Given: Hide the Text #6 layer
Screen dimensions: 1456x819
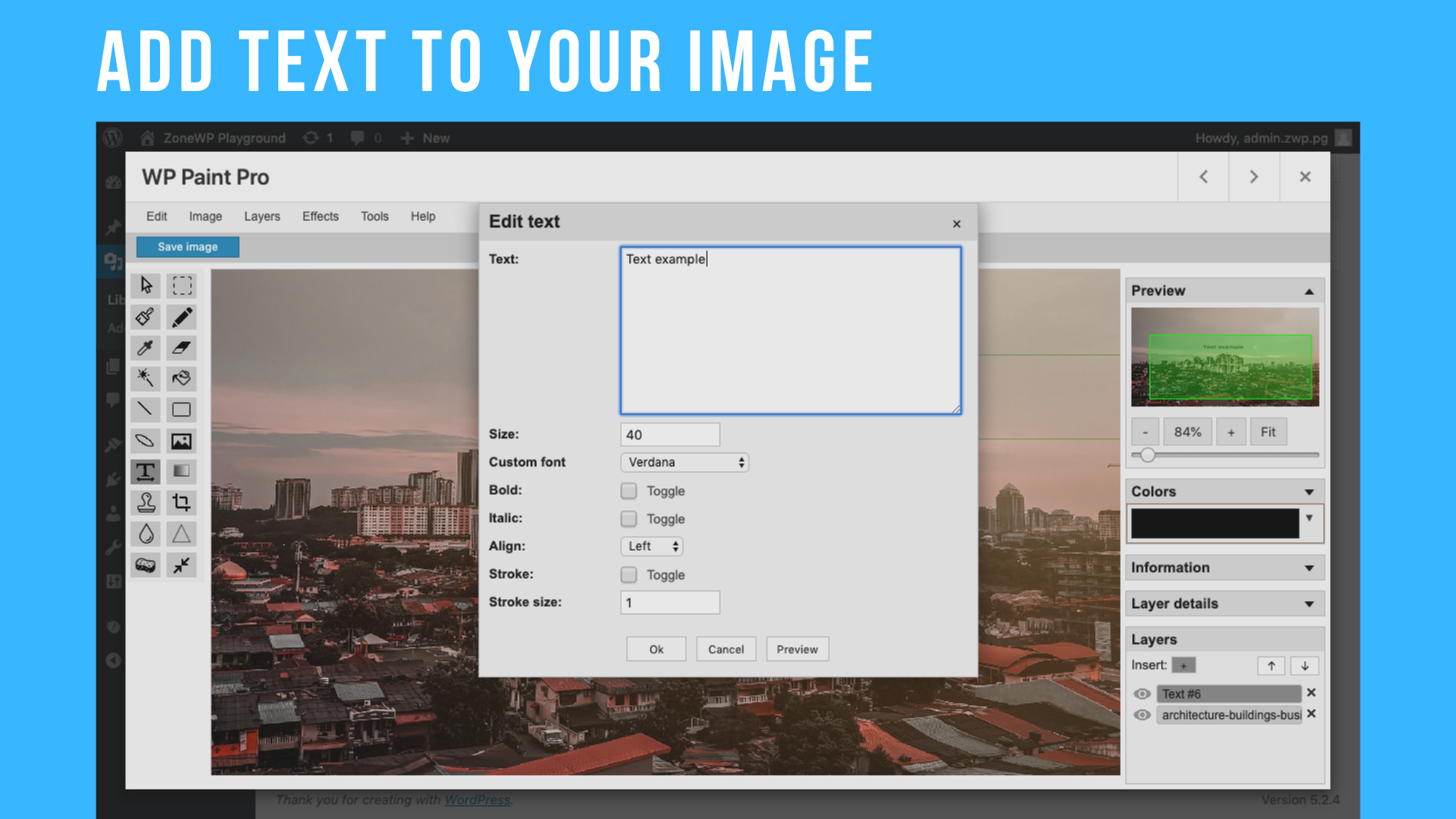Looking at the screenshot, I should [x=1142, y=694].
